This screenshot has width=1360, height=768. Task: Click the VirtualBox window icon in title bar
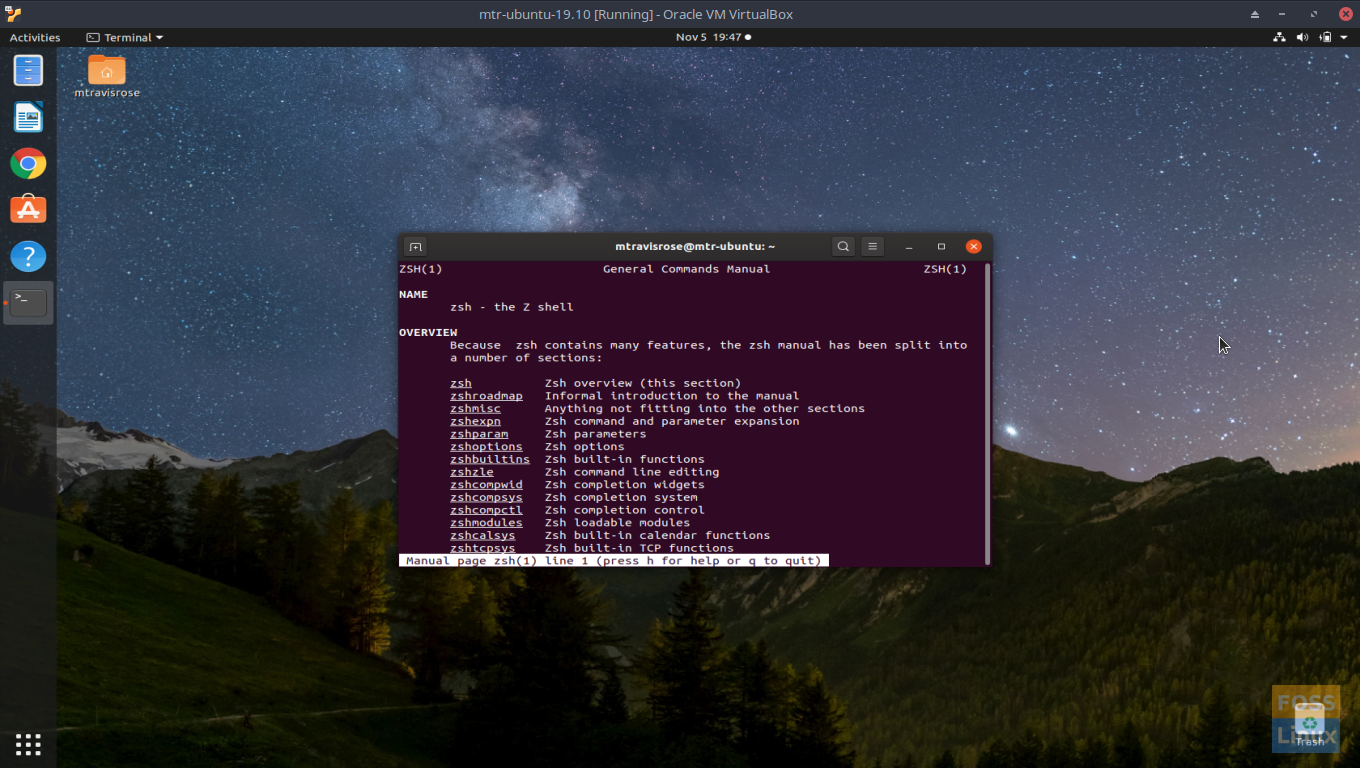tap(13, 14)
